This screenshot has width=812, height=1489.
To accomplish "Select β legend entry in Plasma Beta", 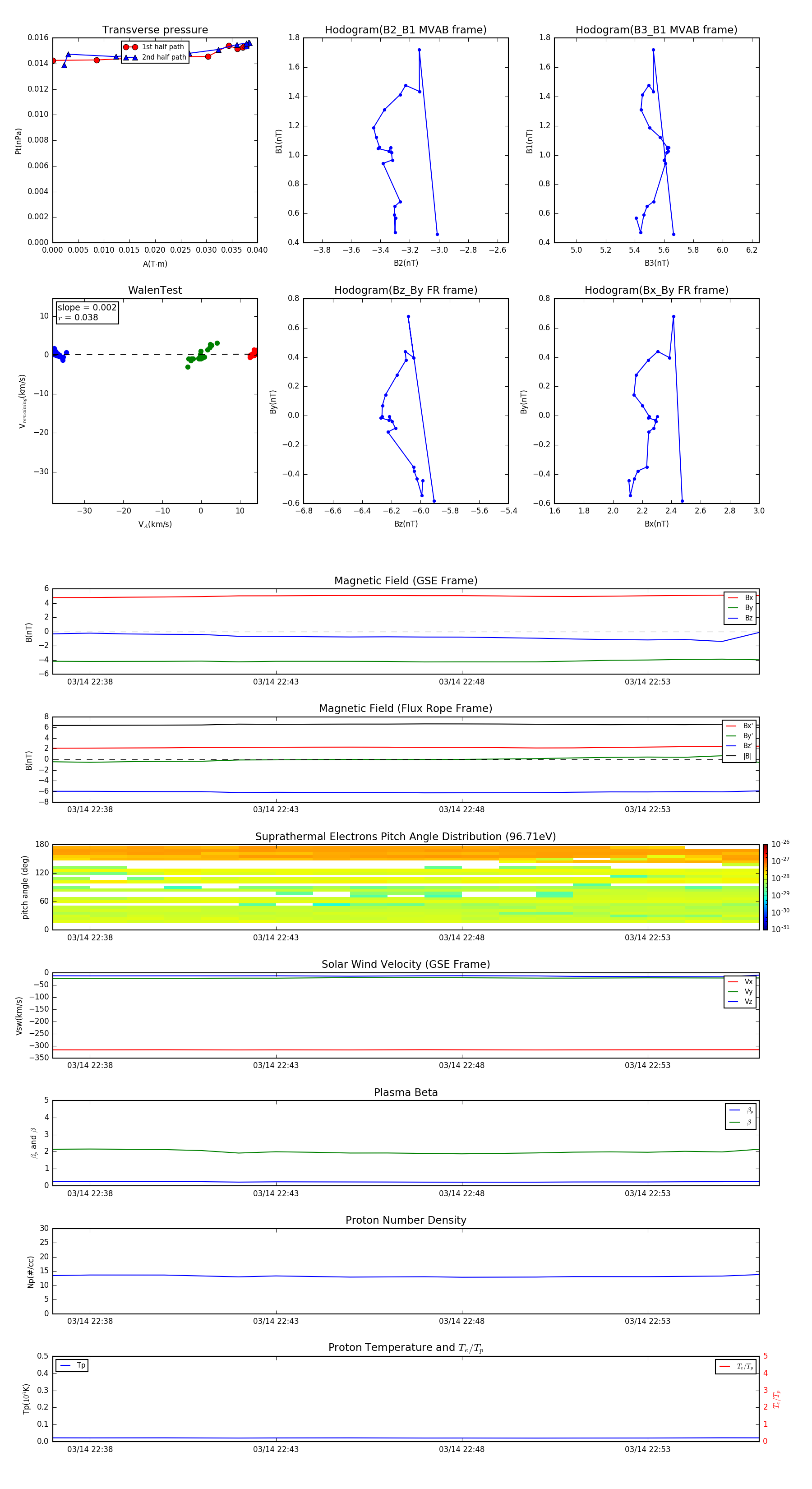I will point(742,1123).
